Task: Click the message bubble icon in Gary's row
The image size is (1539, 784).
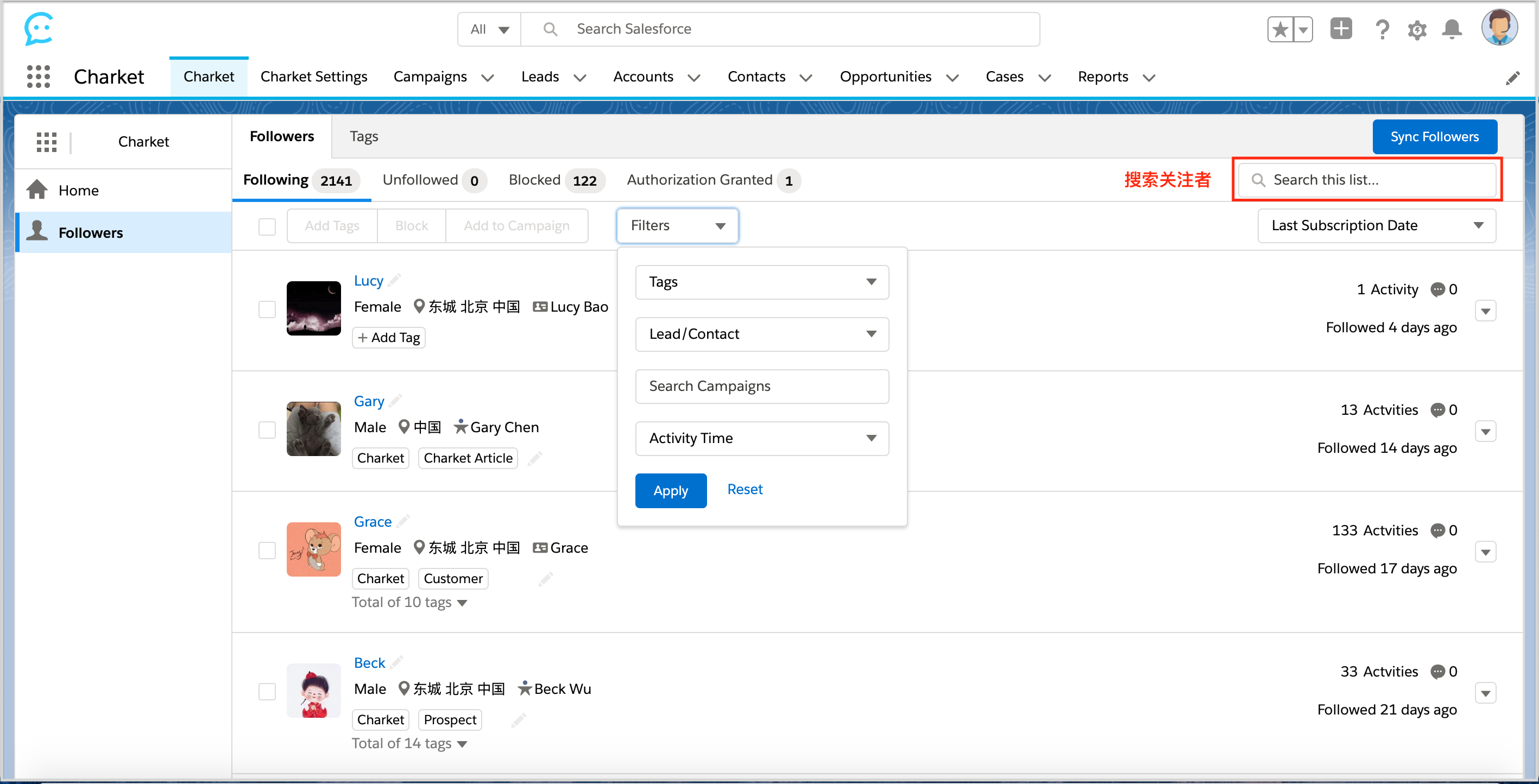Action: click(1437, 410)
